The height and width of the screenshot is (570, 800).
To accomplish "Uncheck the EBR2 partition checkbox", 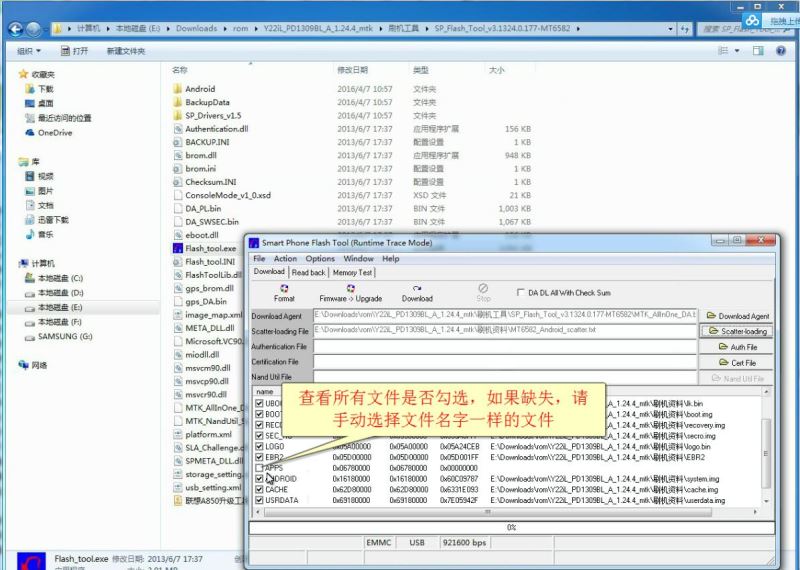I will [x=259, y=457].
